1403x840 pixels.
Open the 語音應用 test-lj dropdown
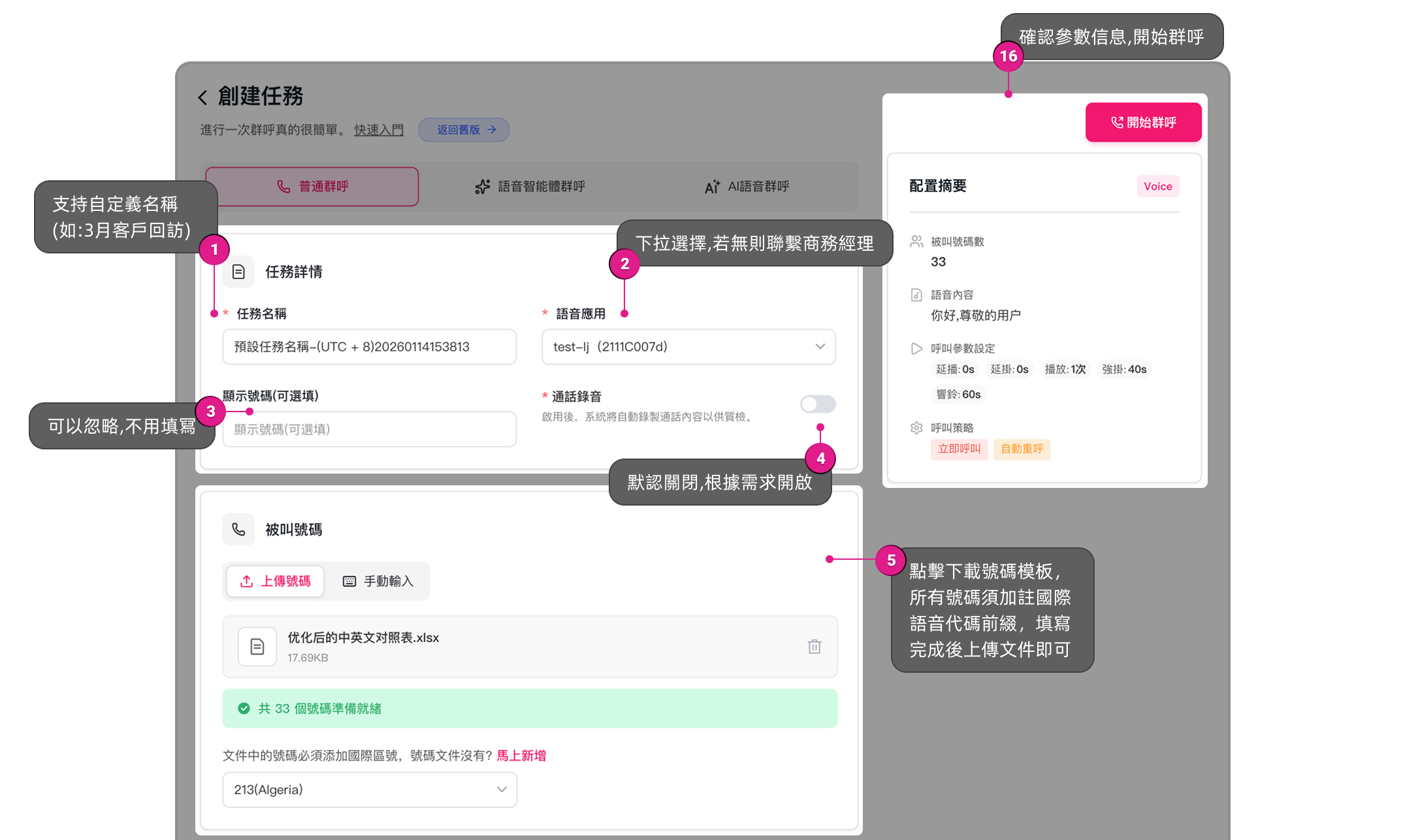(688, 347)
